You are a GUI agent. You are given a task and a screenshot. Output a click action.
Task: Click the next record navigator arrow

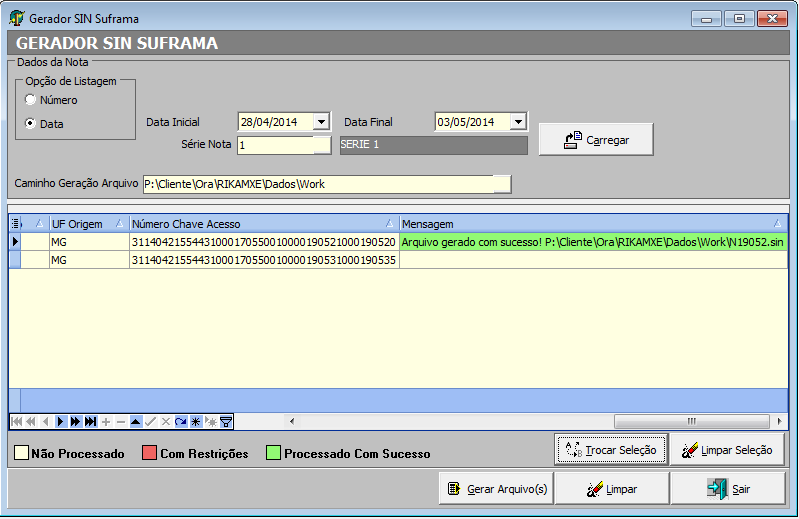coord(60,421)
